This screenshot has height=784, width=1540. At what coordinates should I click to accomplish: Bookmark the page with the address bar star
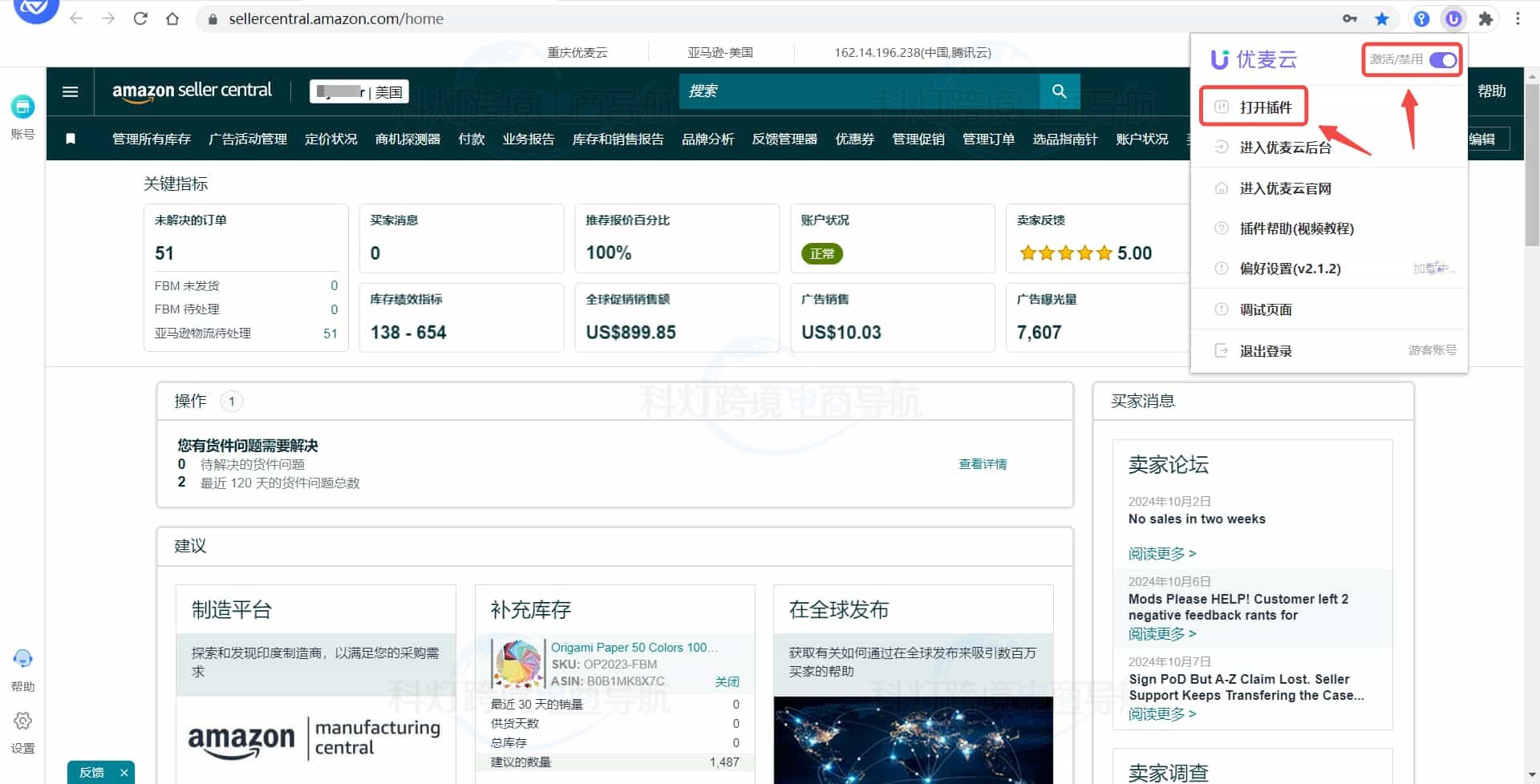pos(1382,18)
